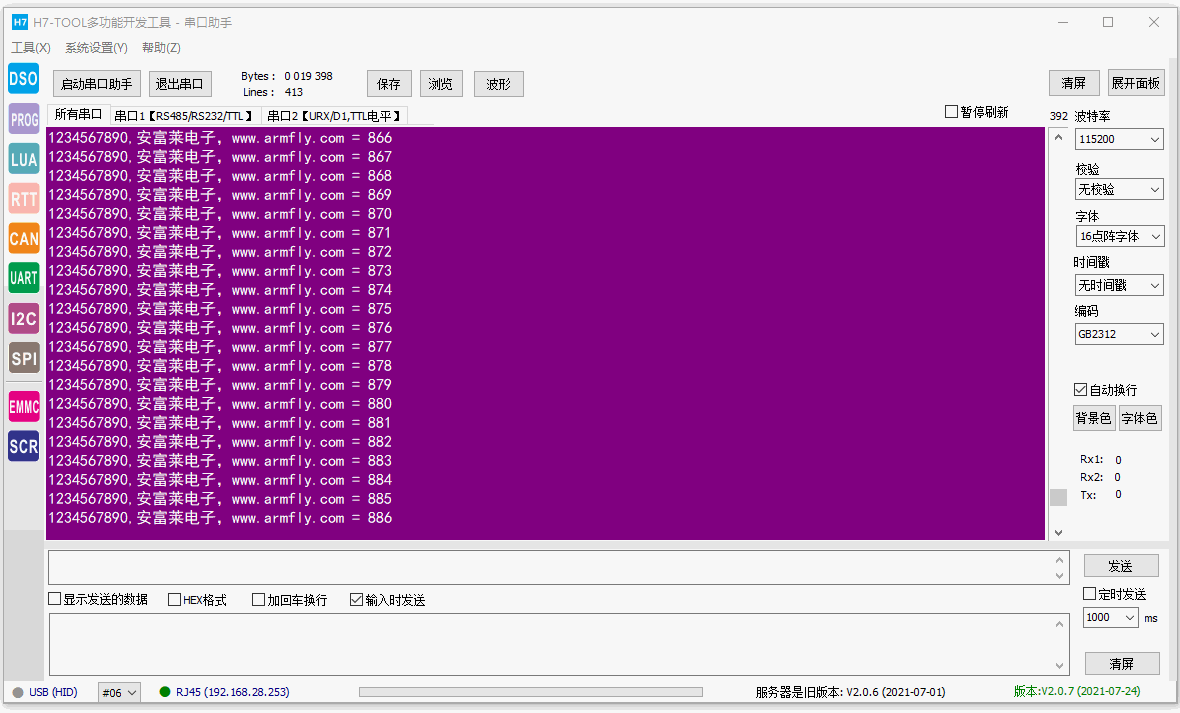This screenshot has height=713, width=1180.
Task: Click the 发送 send button
Action: pos(1121,565)
